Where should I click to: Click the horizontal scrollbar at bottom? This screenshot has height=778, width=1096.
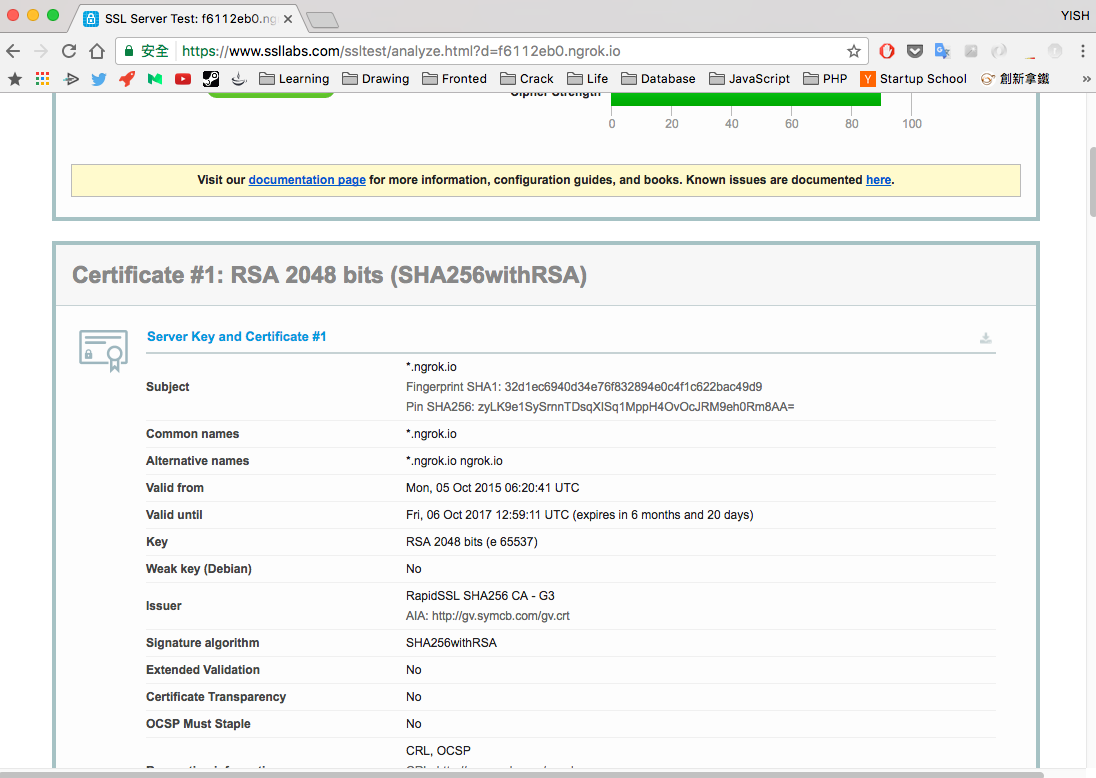coord(521,775)
